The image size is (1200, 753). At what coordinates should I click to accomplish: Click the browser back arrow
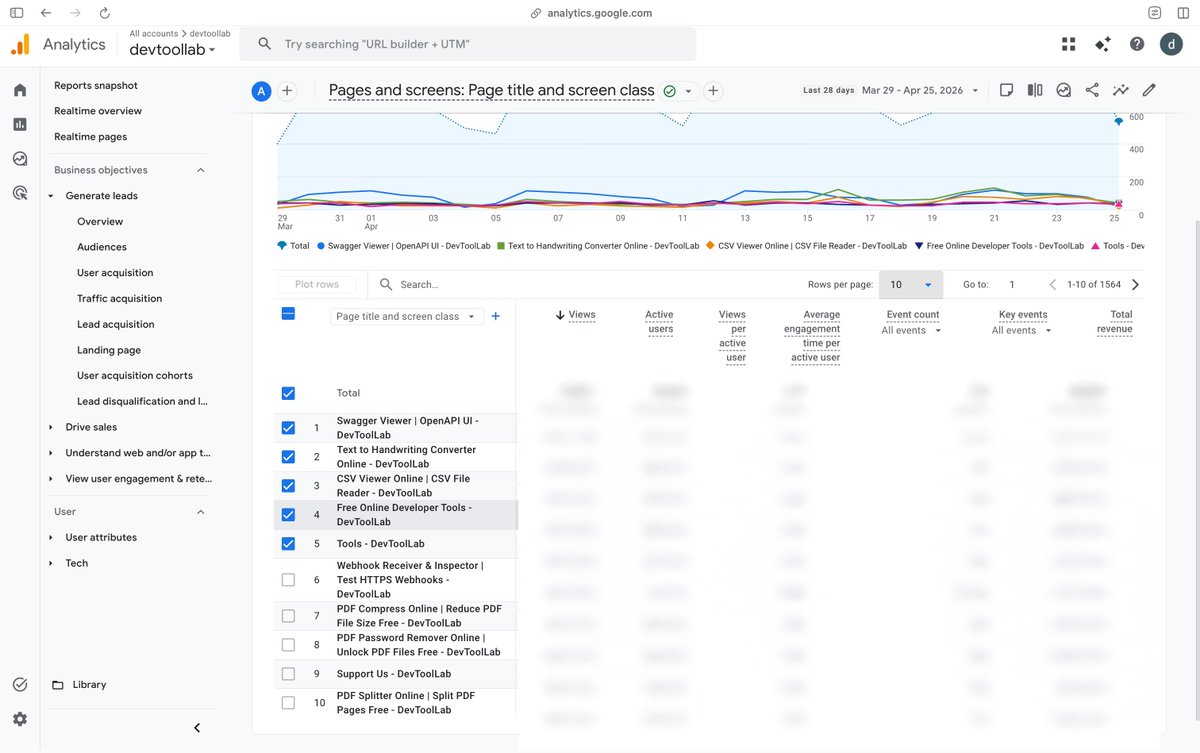click(x=46, y=13)
